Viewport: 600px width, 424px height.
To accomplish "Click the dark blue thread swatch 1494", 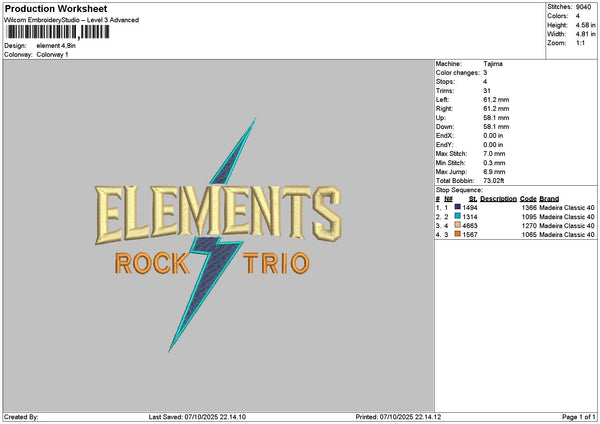I will [x=457, y=207].
